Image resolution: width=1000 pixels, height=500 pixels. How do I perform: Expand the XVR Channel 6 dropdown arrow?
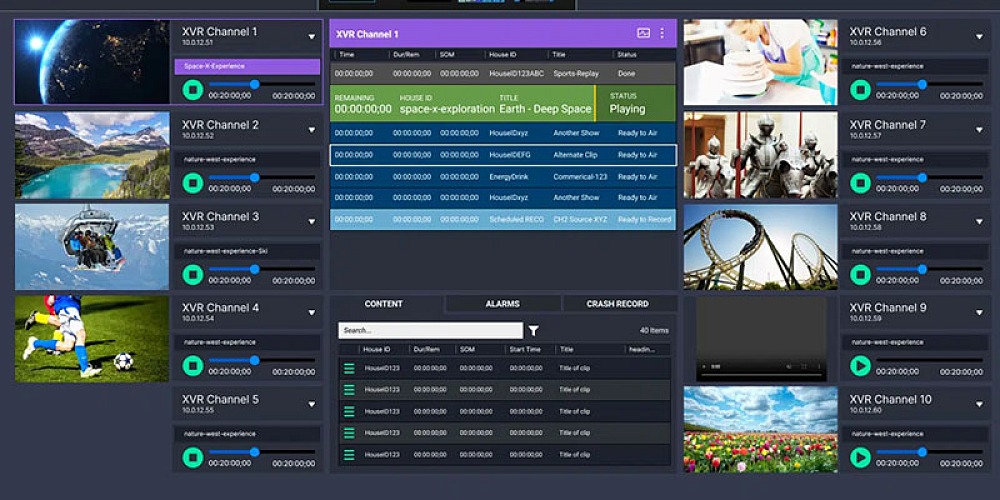pos(979,37)
